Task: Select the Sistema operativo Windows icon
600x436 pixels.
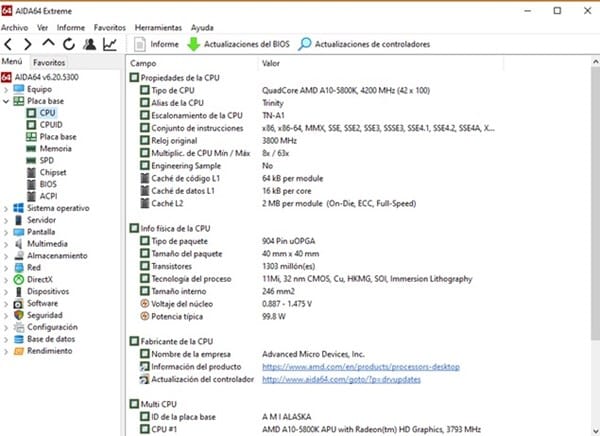Action: tap(18, 208)
